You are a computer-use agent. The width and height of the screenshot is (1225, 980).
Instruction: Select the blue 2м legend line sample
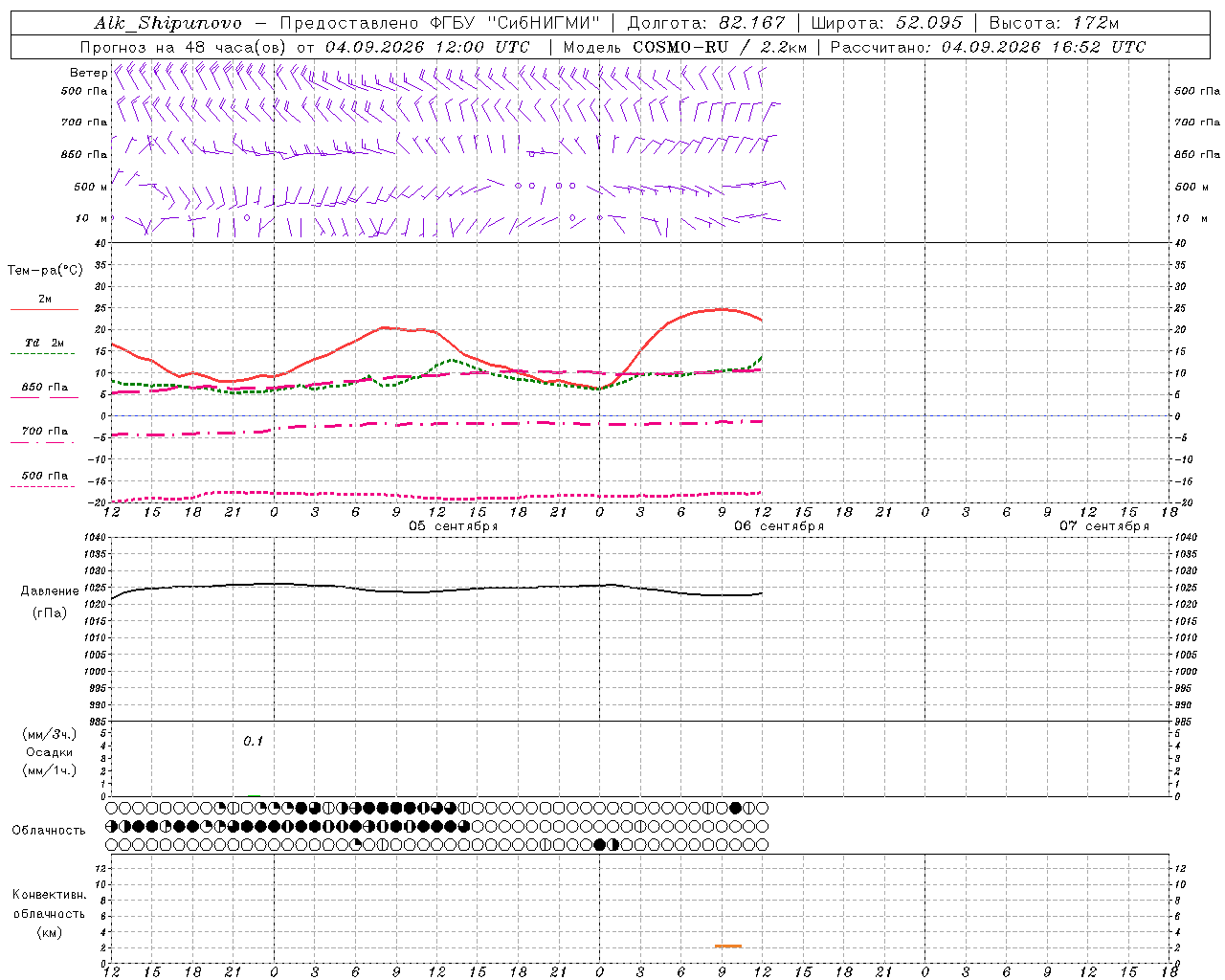click(45, 310)
